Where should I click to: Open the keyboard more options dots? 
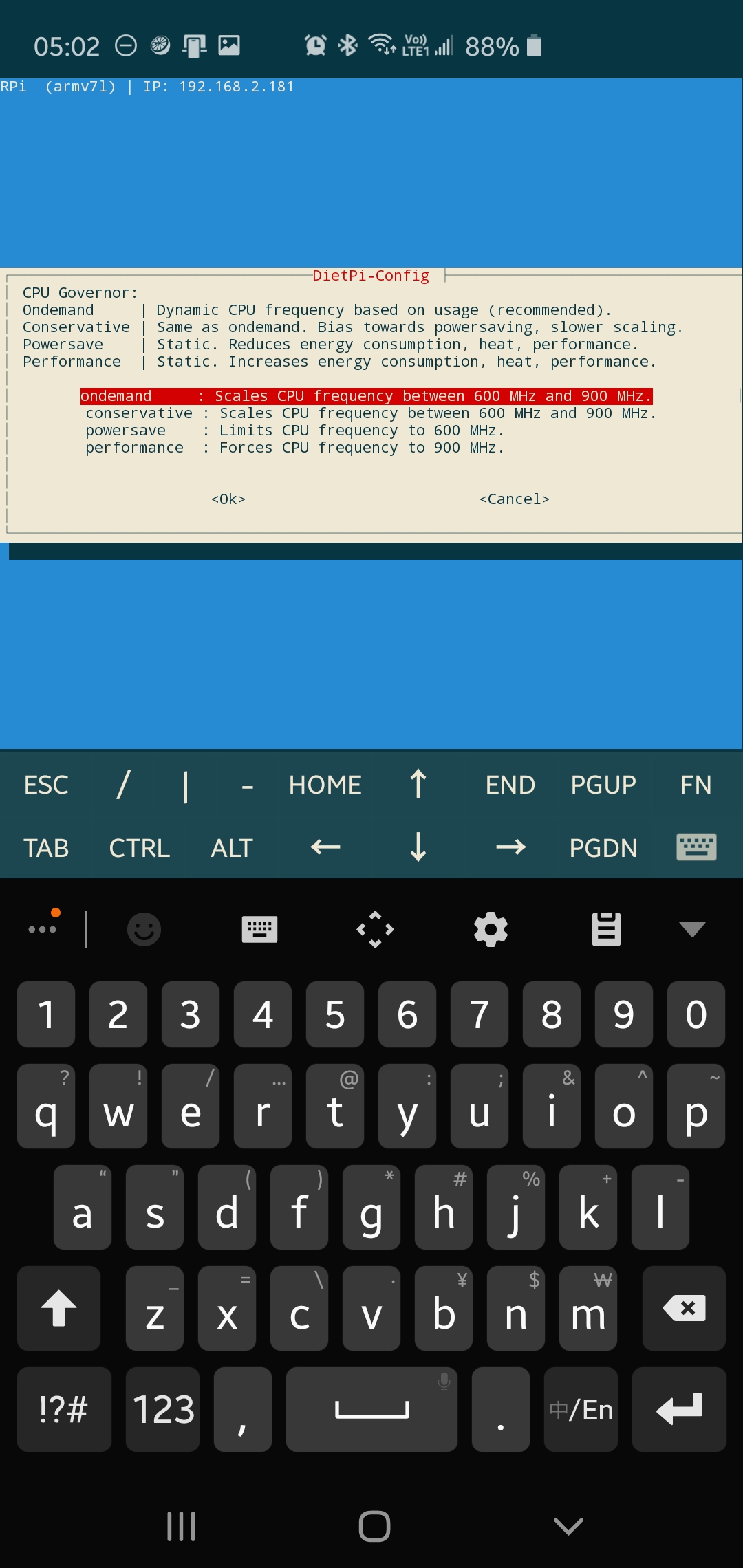[43, 928]
